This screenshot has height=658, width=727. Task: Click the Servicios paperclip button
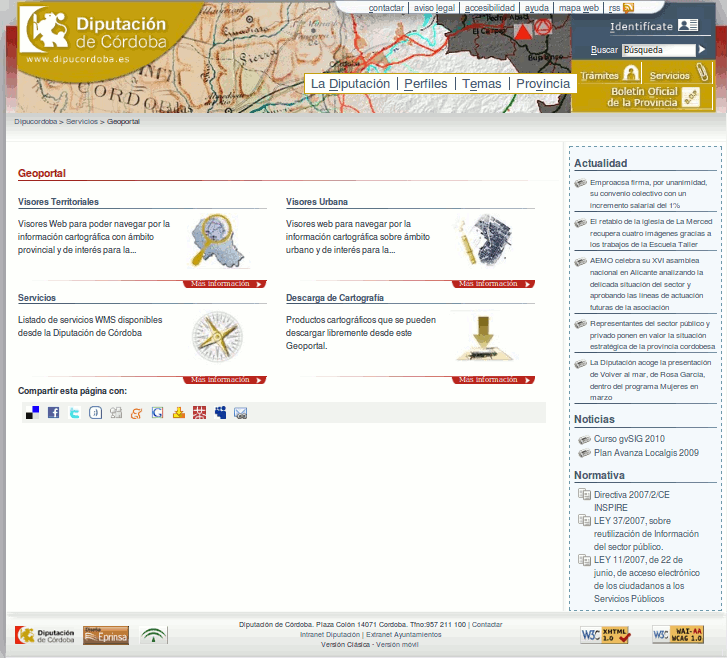point(678,74)
